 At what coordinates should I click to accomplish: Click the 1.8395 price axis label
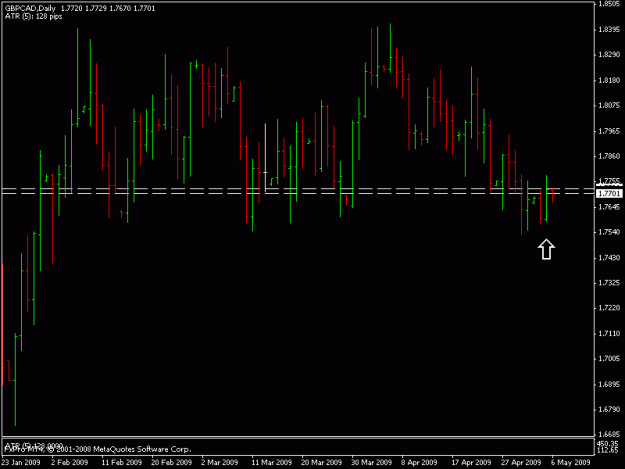(609, 29)
